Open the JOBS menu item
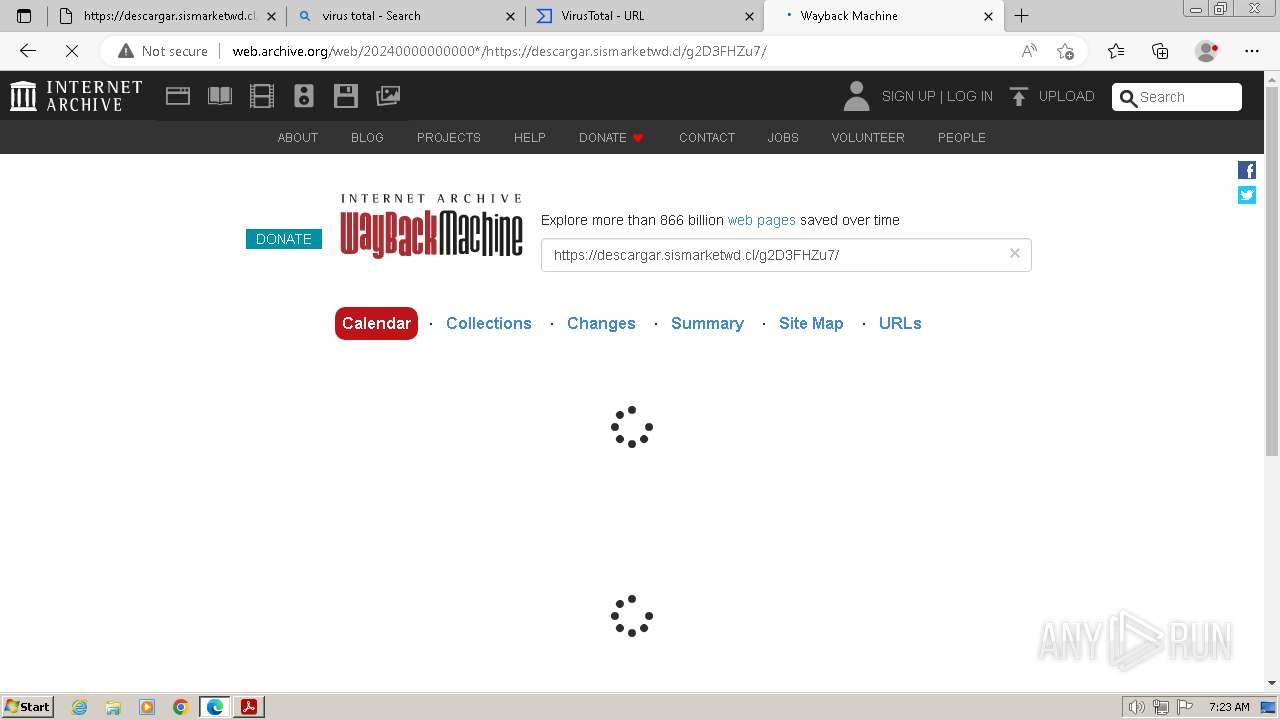1280x720 pixels. (783, 137)
